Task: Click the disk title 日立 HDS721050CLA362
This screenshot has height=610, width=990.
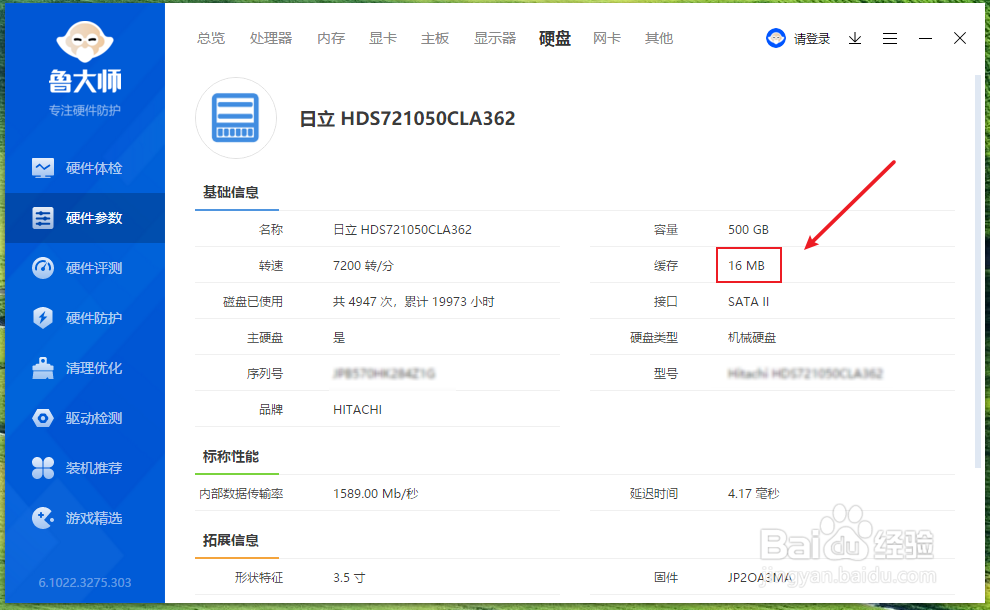Action: coord(407,118)
